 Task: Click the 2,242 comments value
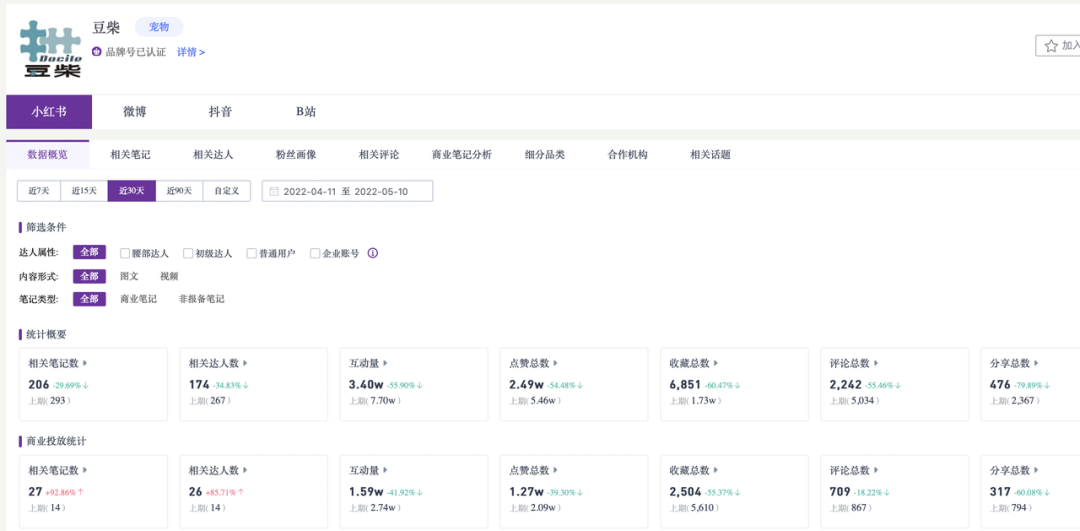(846, 384)
